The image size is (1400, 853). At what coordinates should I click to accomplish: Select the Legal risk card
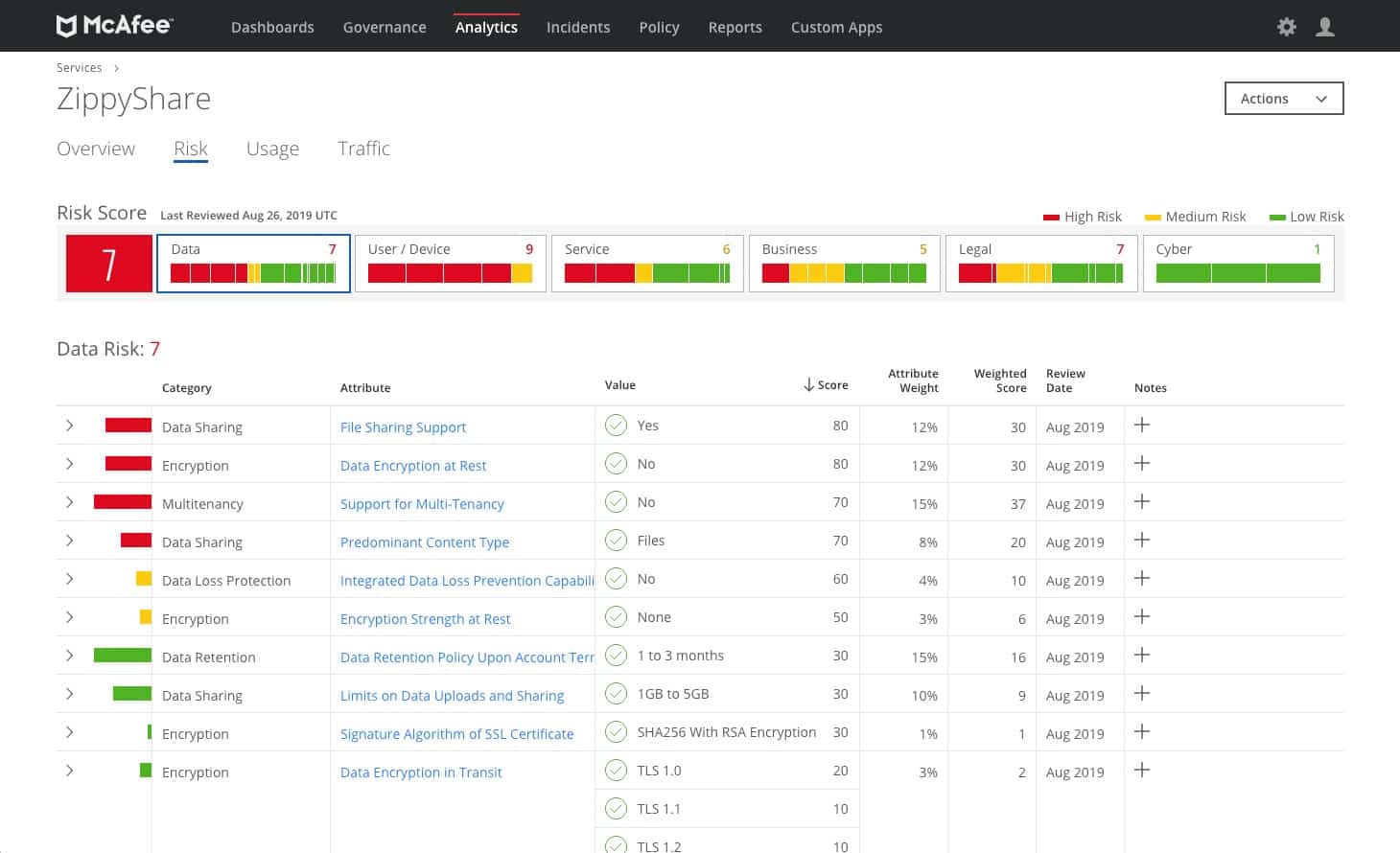1041,264
